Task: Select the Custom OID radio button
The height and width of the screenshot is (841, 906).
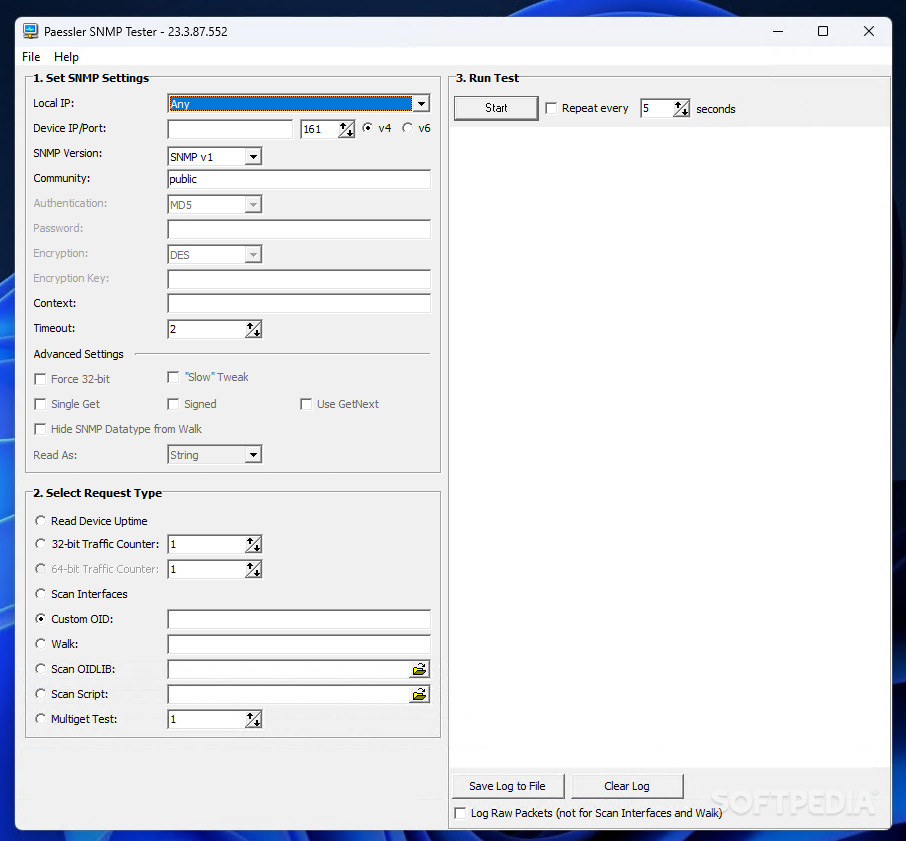Action: coord(40,619)
